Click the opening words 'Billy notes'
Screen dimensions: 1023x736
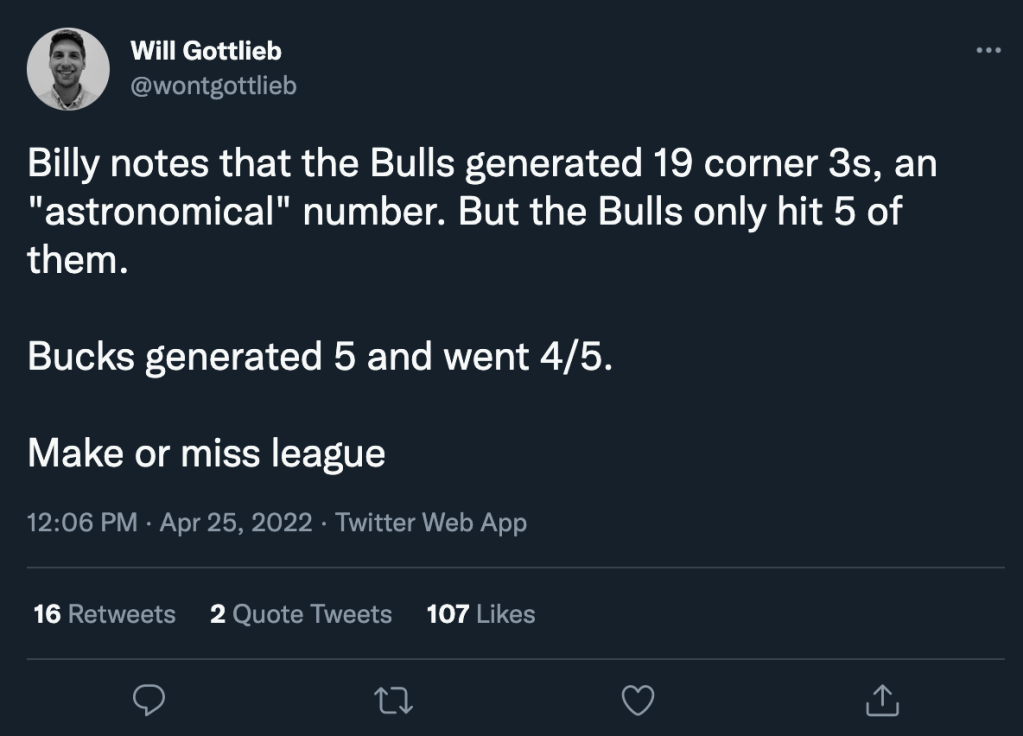click(116, 165)
